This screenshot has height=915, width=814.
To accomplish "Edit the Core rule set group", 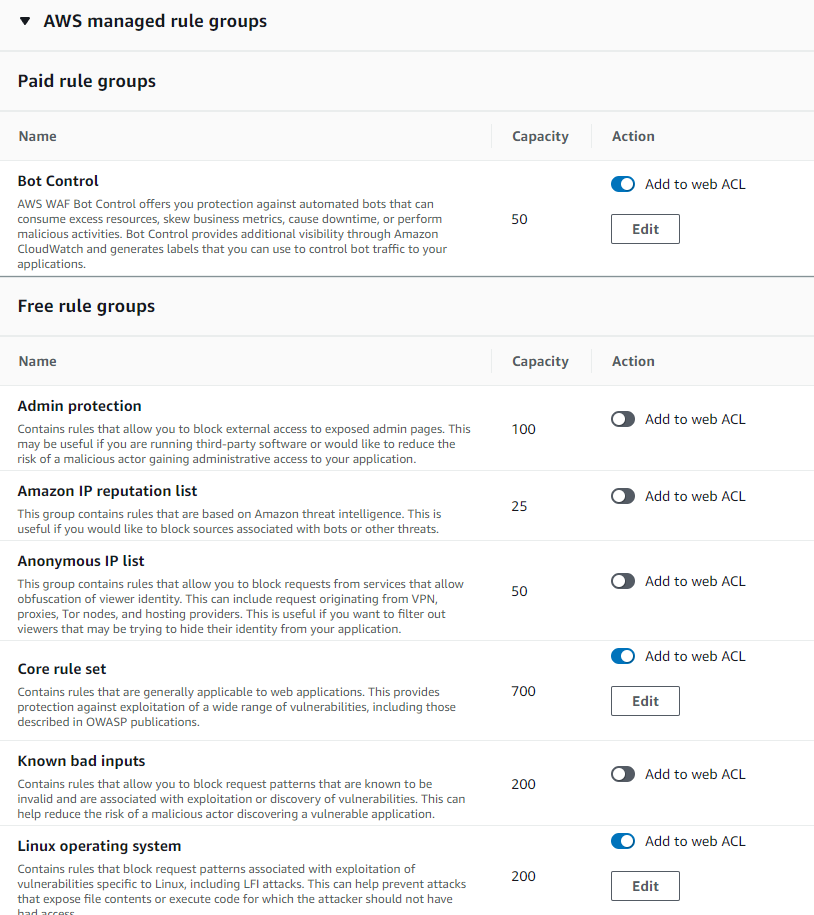I will pos(645,701).
